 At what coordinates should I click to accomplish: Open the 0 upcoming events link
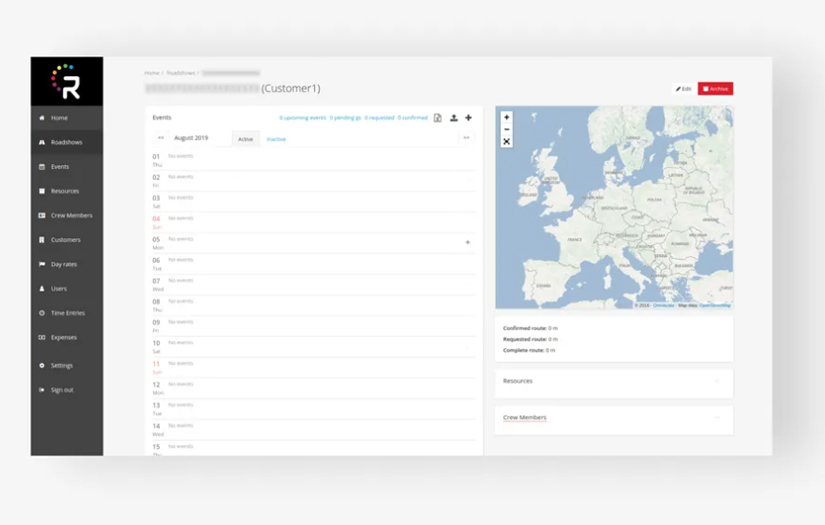click(x=302, y=118)
